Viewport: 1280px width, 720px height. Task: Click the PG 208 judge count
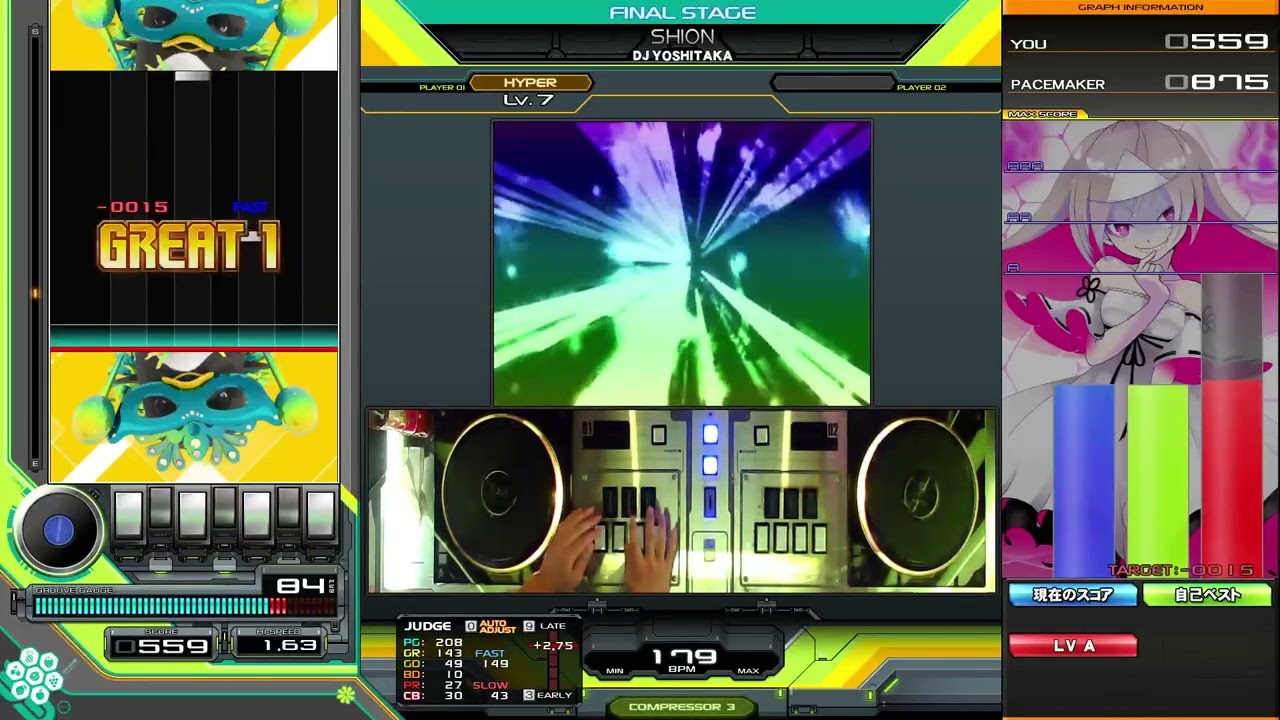tap(433, 643)
